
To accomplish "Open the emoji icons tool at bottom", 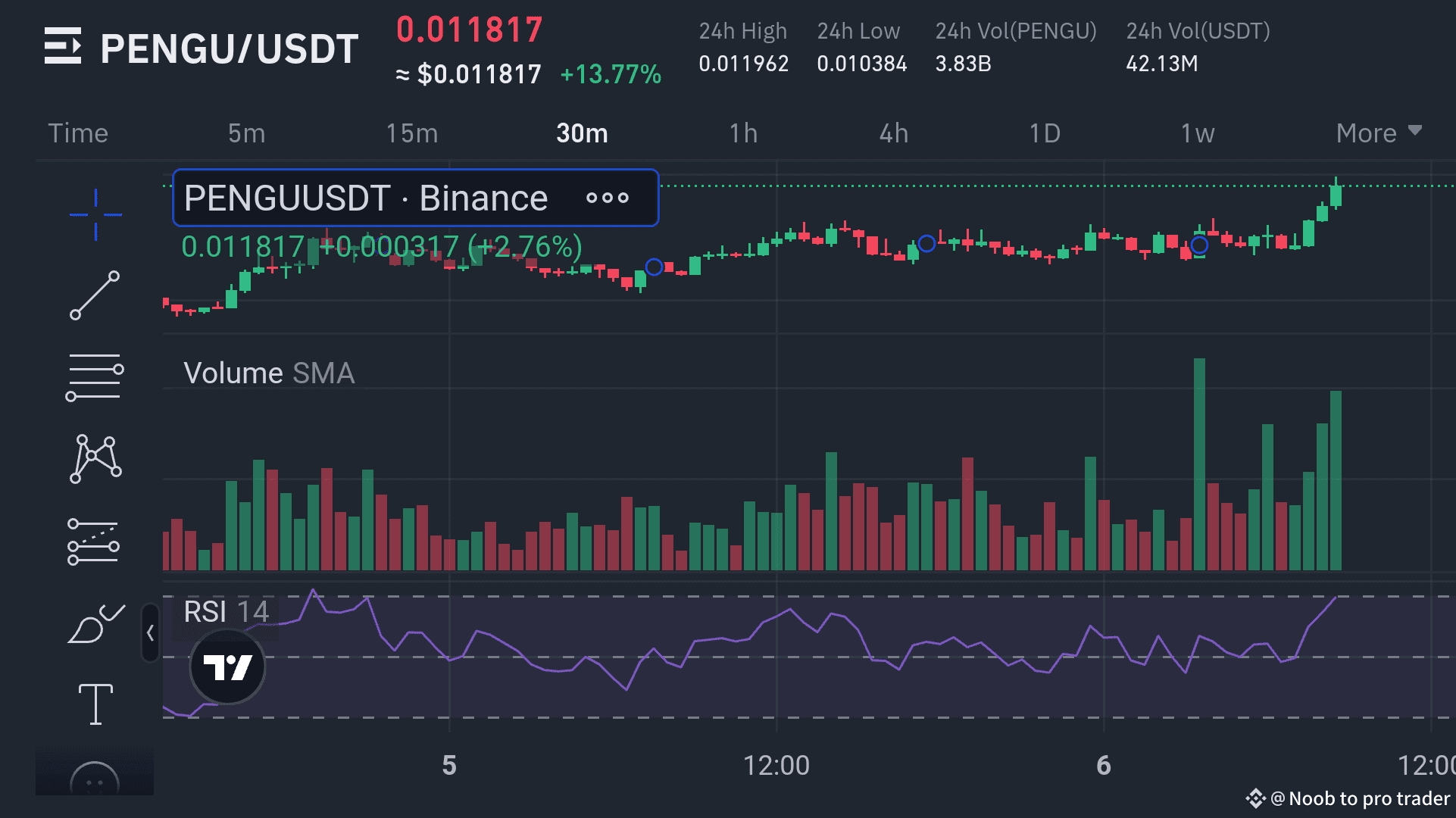I will (95, 780).
